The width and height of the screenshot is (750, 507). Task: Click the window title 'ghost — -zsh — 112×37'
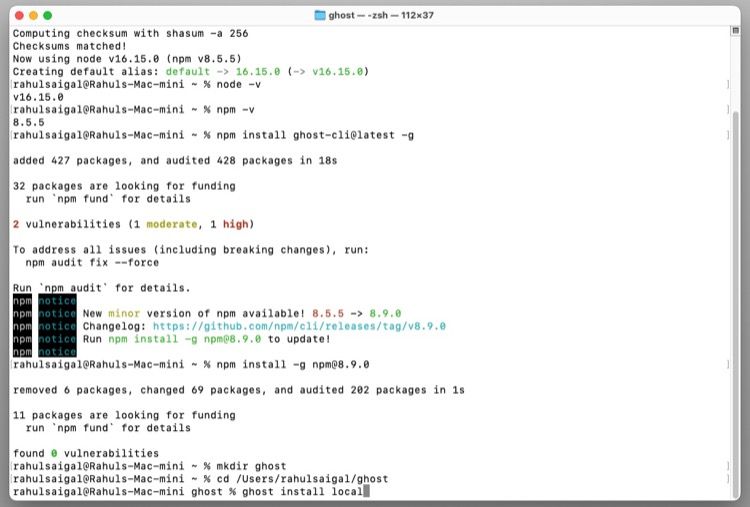(x=381, y=15)
